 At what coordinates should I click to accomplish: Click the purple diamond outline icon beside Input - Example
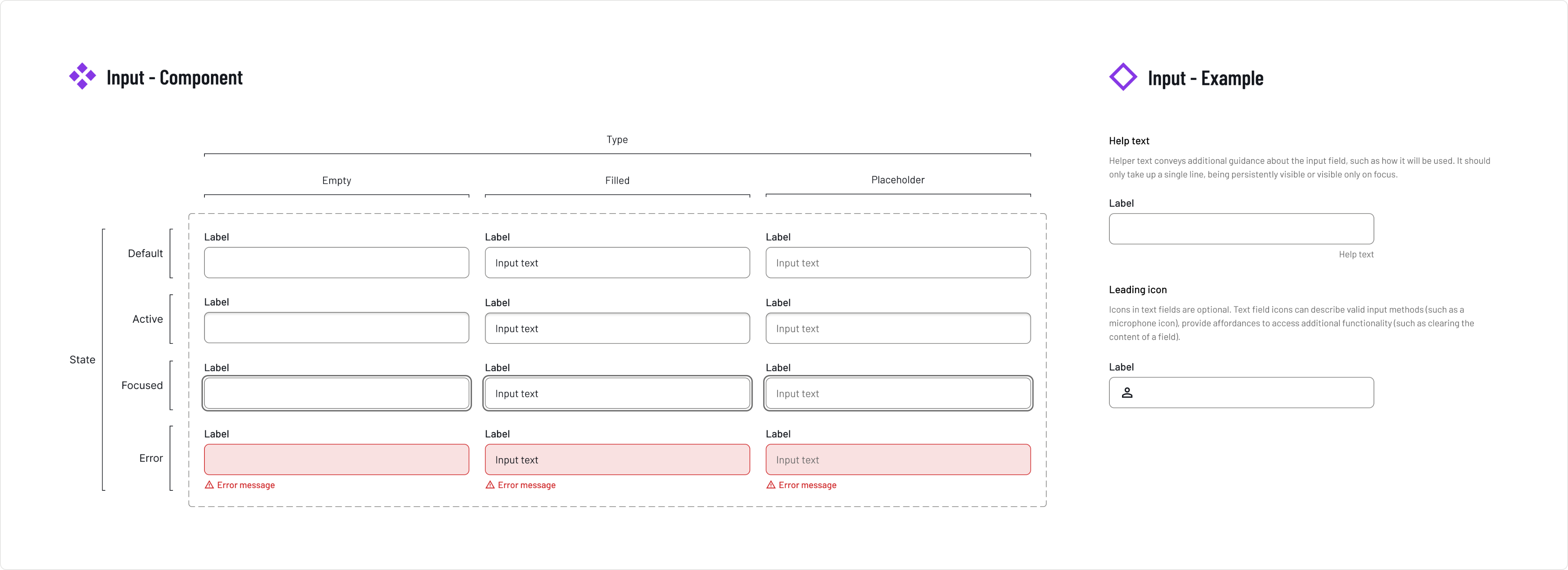[x=1122, y=77]
